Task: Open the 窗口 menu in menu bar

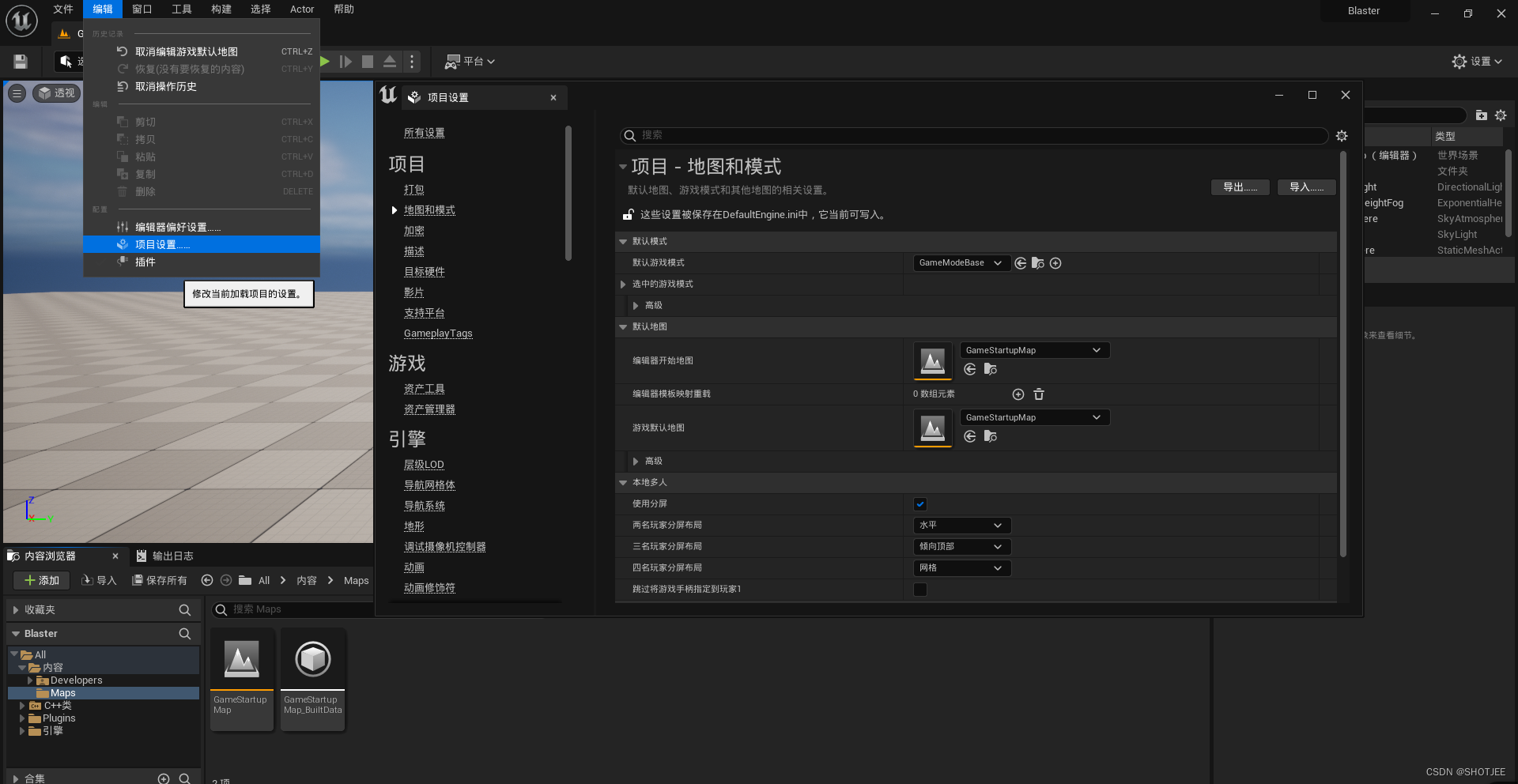Action: [142, 9]
